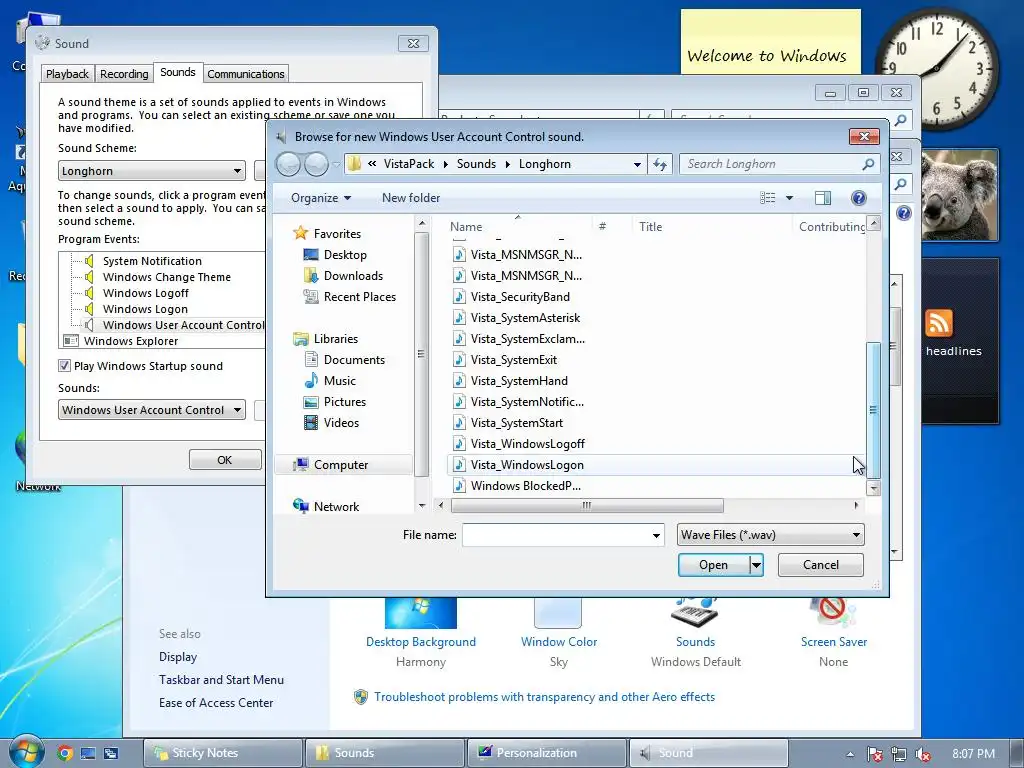Click the muted volume tray icon

[x=923, y=754]
